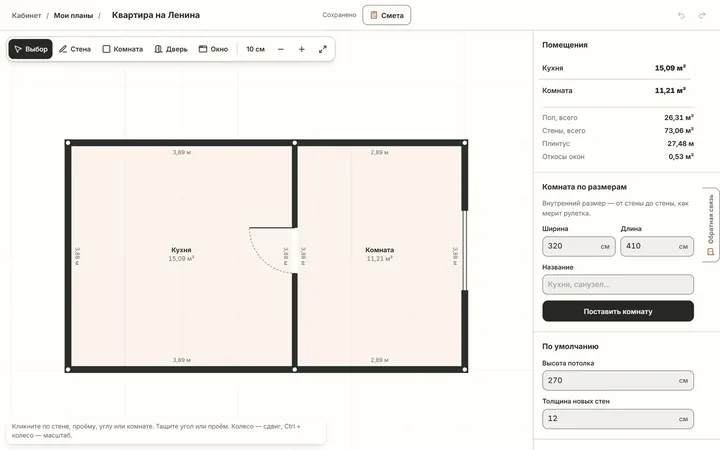
Task: Select the window opening on right wall
Action: 465,250
